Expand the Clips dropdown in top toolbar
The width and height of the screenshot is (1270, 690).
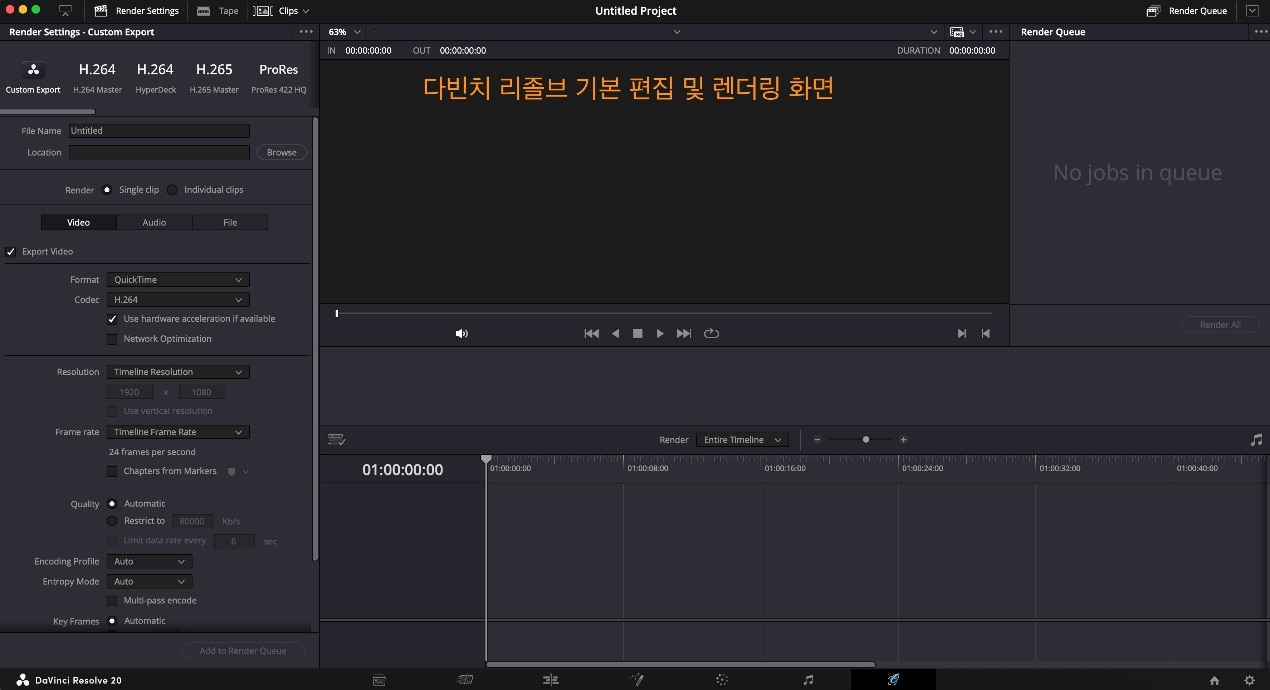[281, 11]
